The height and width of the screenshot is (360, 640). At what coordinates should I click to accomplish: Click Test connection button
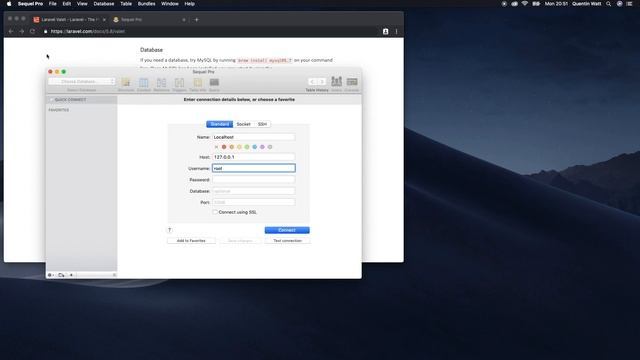pyautogui.click(x=287, y=241)
